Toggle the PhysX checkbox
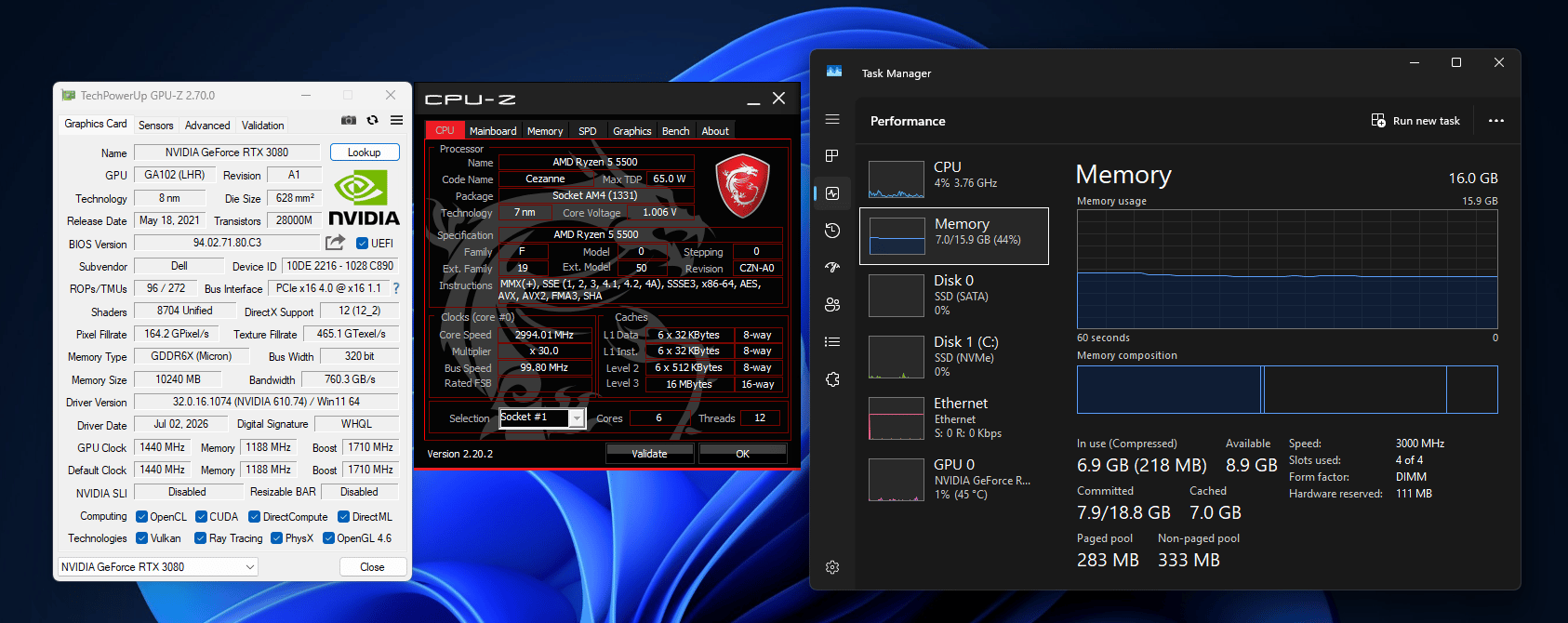This screenshot has height=623, width=1568. click(x=276, y=538)
